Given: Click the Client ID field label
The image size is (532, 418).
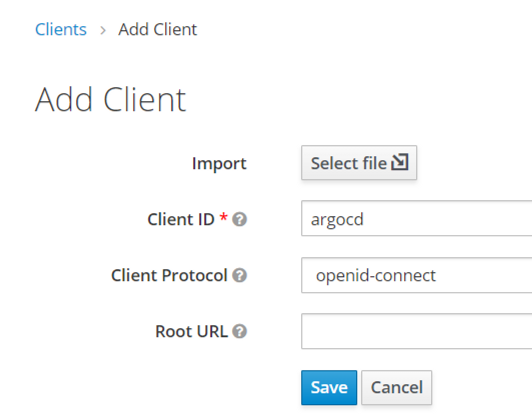Looking at the screenshot, I should pyautogui.click(x=181, y=219).
